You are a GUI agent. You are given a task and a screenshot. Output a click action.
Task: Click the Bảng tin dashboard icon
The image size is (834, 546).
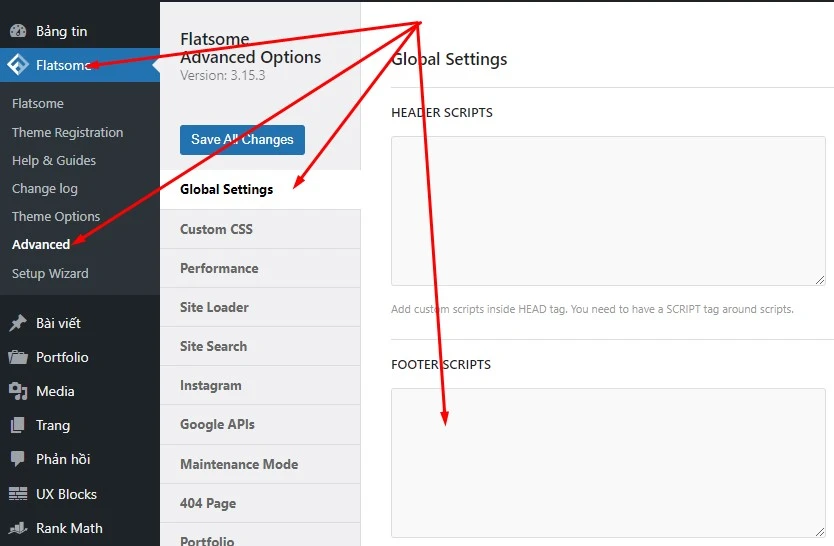(x=18, y=31)
